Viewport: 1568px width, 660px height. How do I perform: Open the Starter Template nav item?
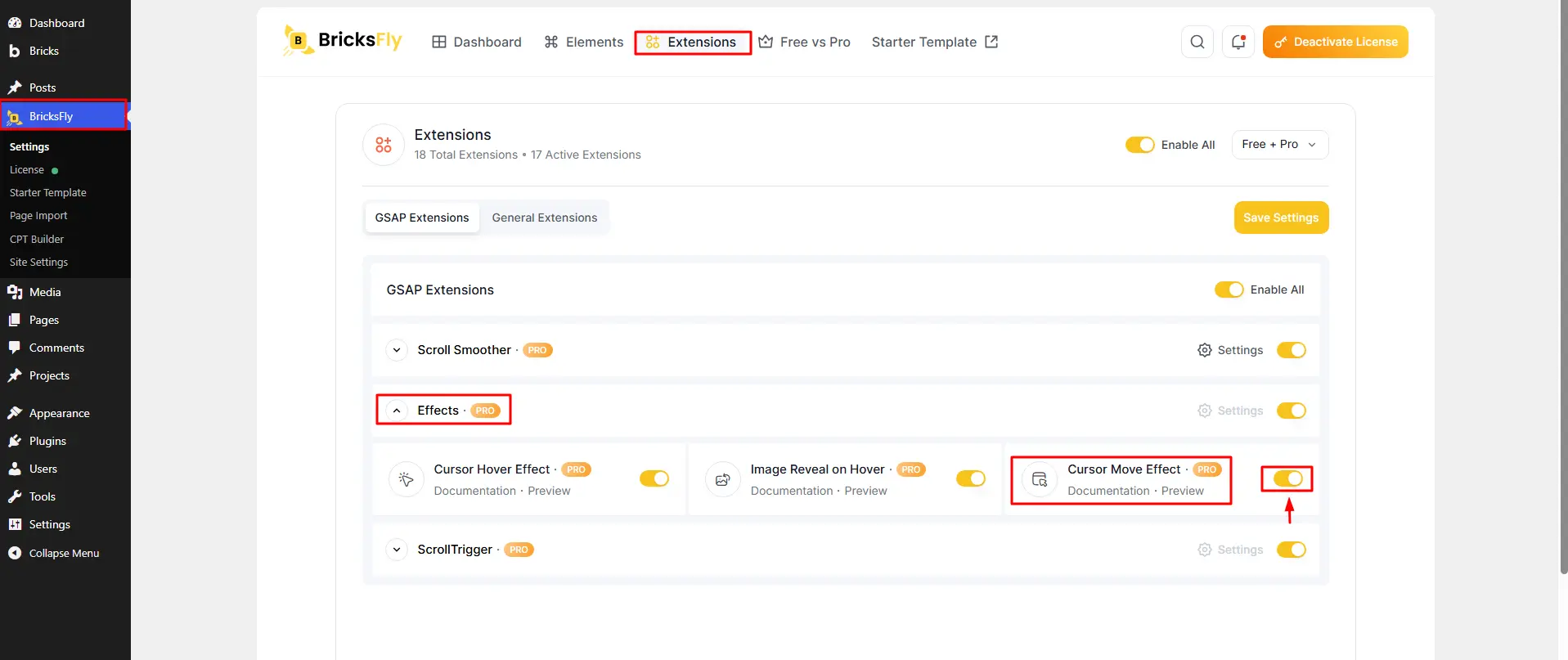[935, 42]
